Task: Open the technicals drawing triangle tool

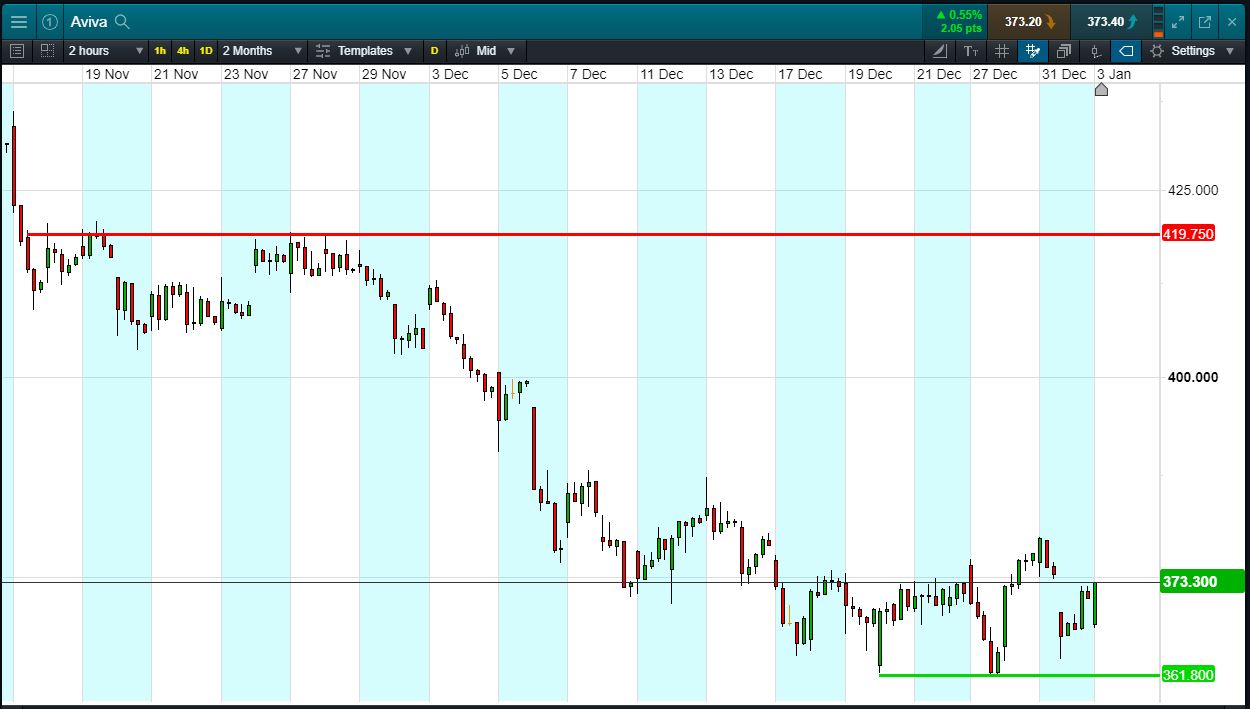Action: (940, 50)
